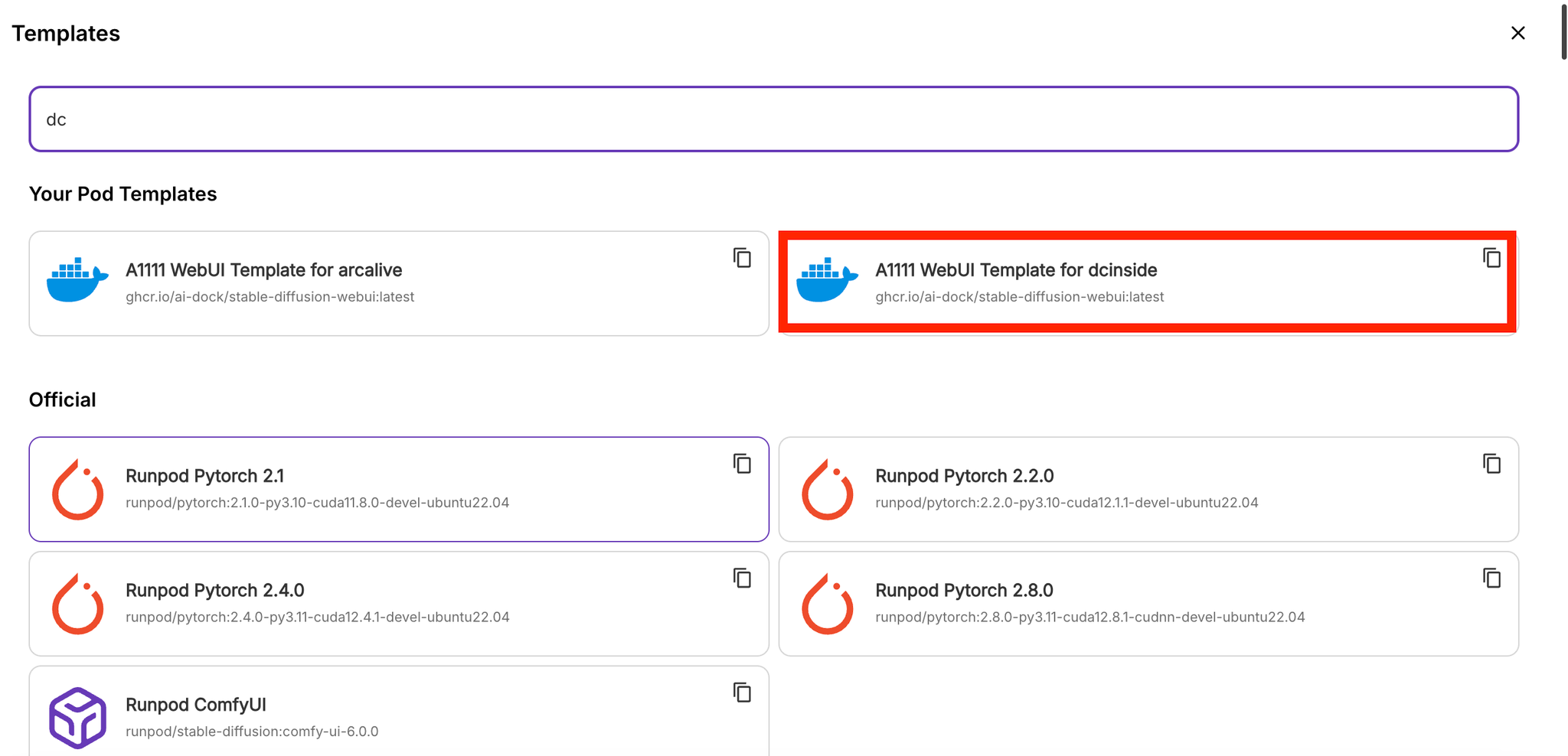Click runpod/stable-diffusion:comfy-ui-6.0.0 image text

click(252, 732)
